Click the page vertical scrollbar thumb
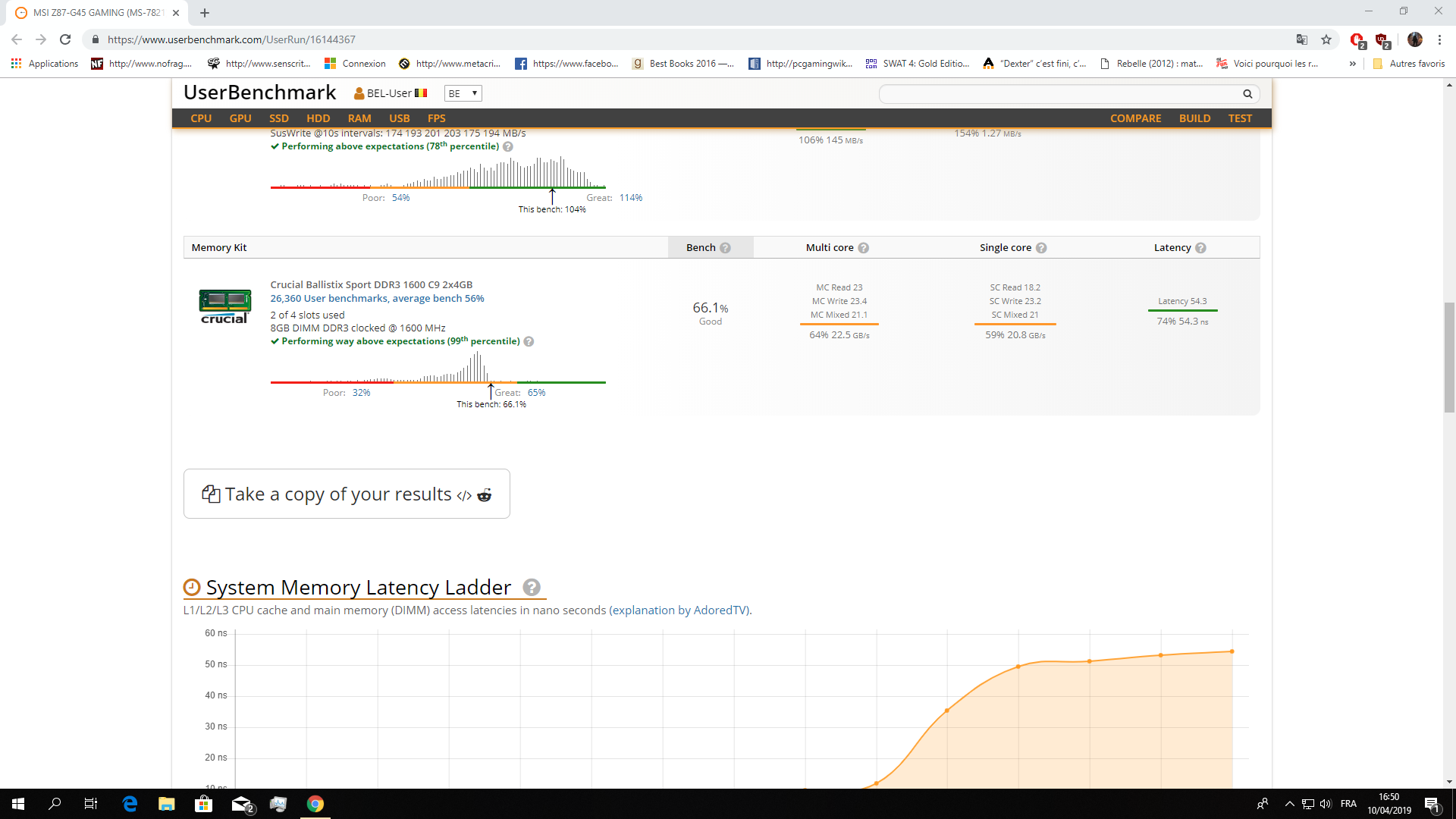The image size is (1456, 819). (1449, 357)
